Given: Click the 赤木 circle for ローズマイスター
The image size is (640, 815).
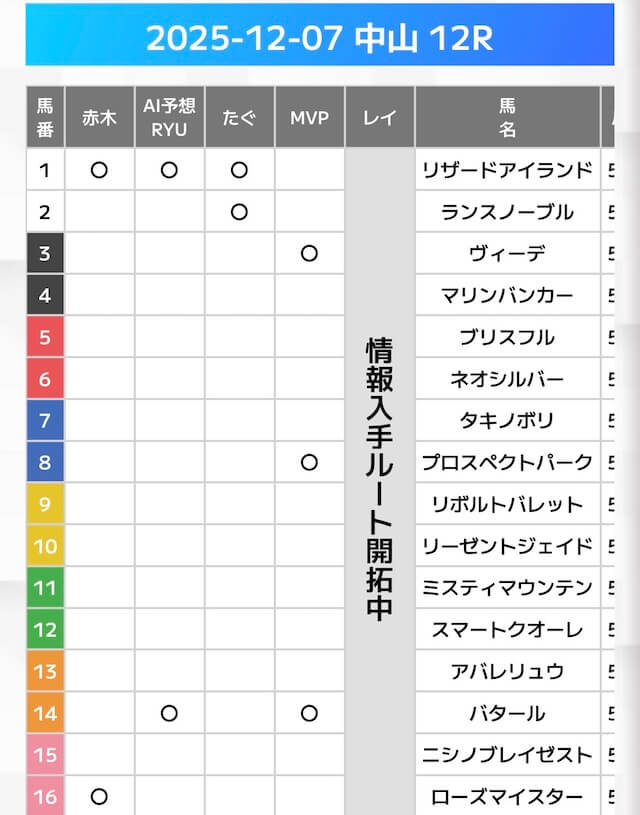Looking at the screenshot, I should [99, 797].
